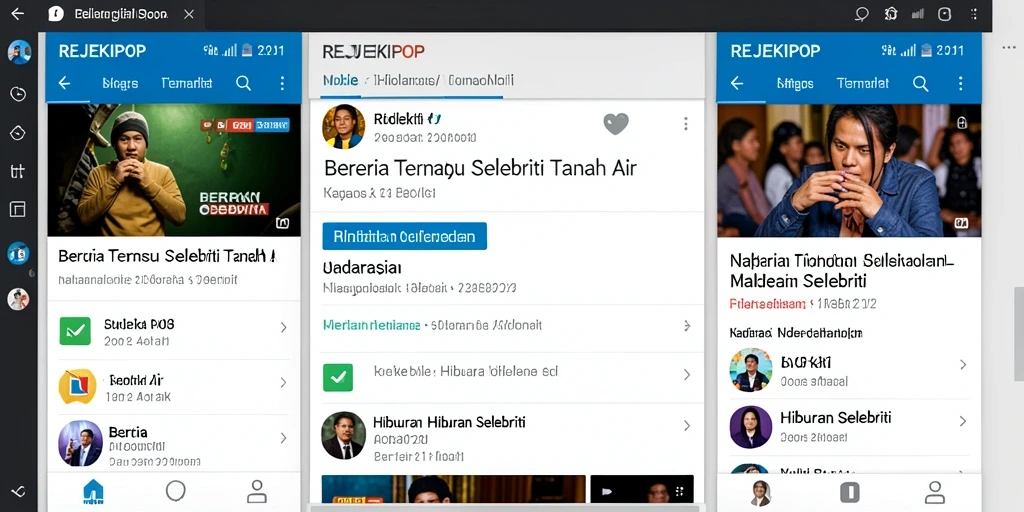
Task: Click the Uadarasiai heading text
Action: coord(362,268)
